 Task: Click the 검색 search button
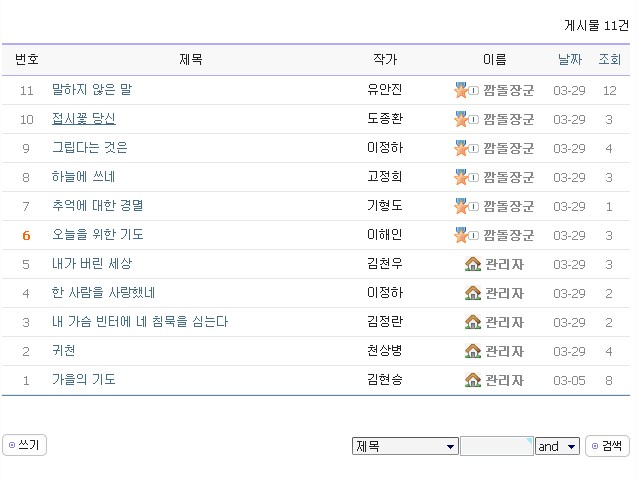point(607,446)
